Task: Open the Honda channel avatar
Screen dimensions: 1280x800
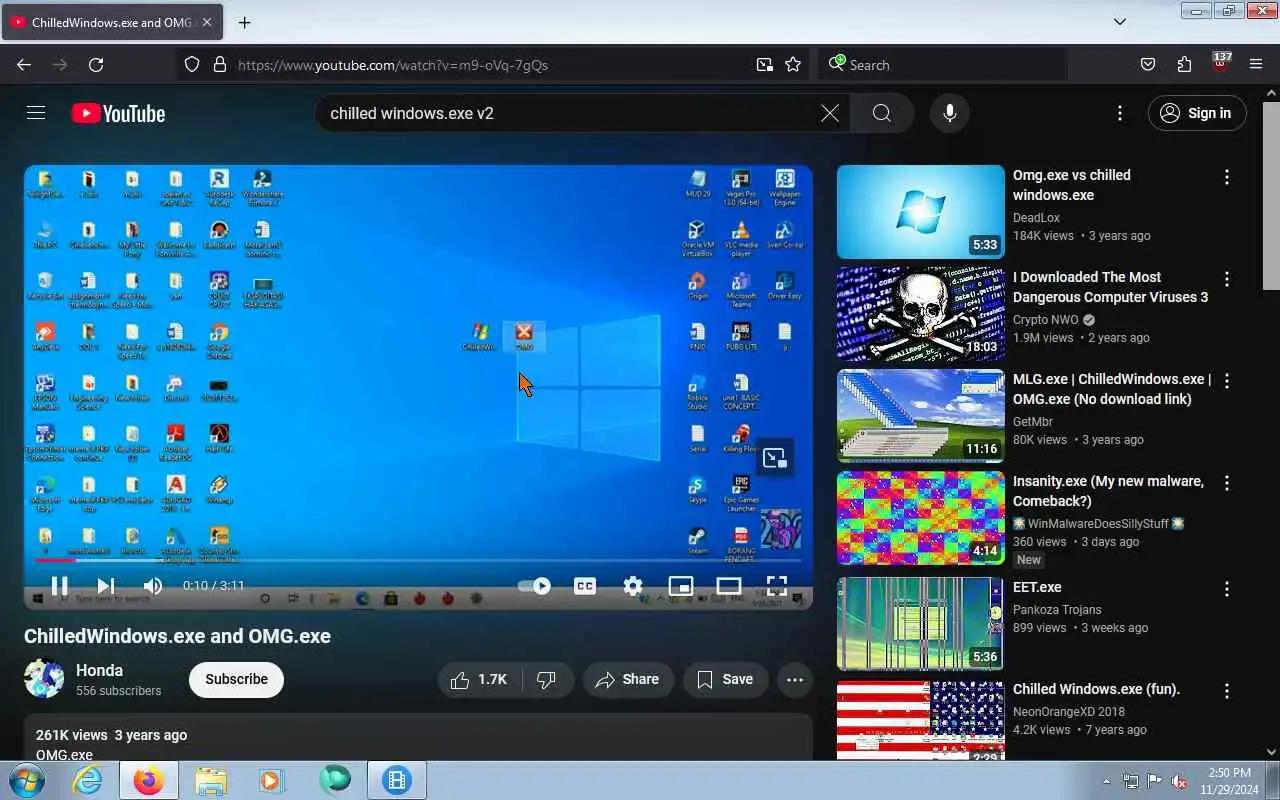Action: tap(44, 679)
